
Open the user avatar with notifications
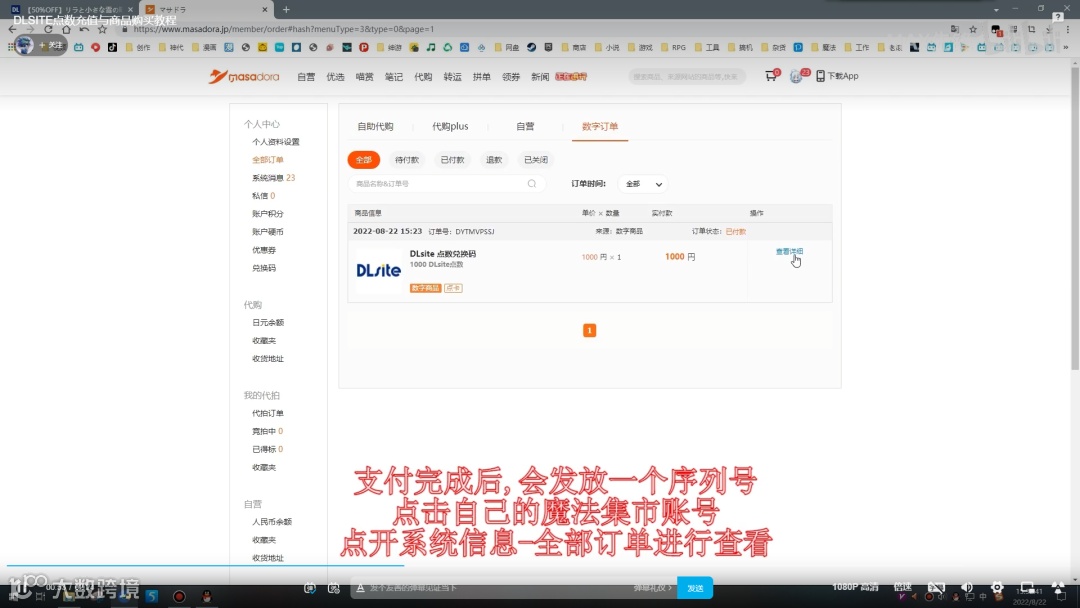(796, 76)
